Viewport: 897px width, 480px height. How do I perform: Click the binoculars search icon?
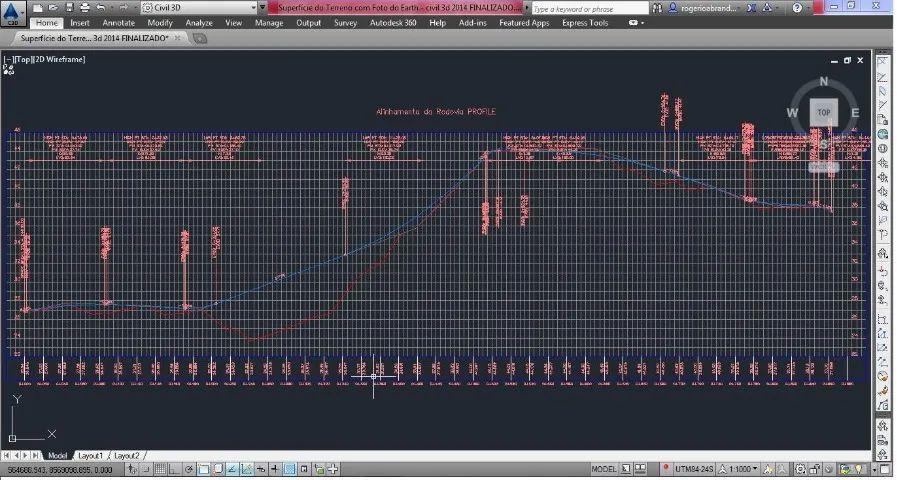tap(657, 8)
